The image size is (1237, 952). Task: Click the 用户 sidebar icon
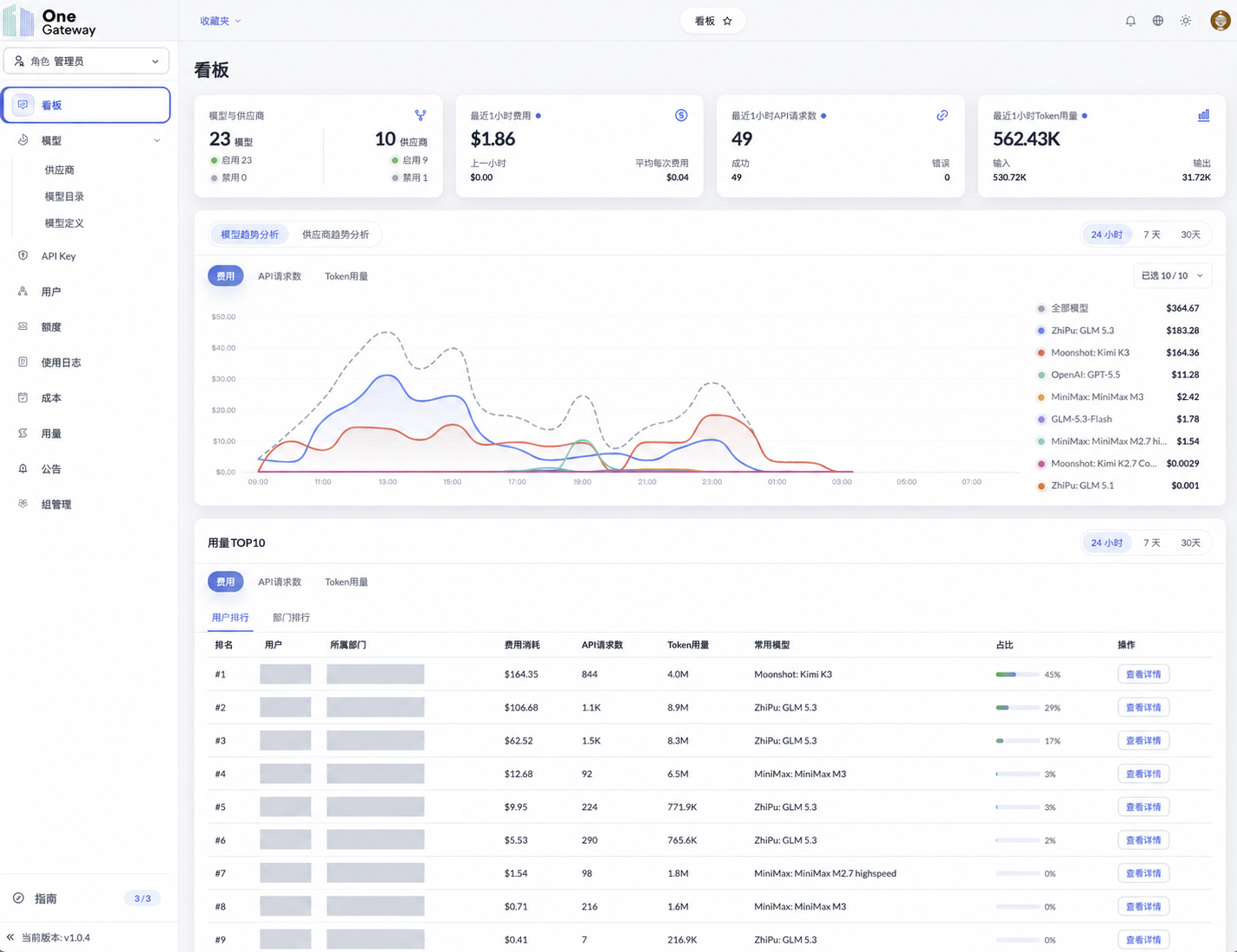[23, 291]
